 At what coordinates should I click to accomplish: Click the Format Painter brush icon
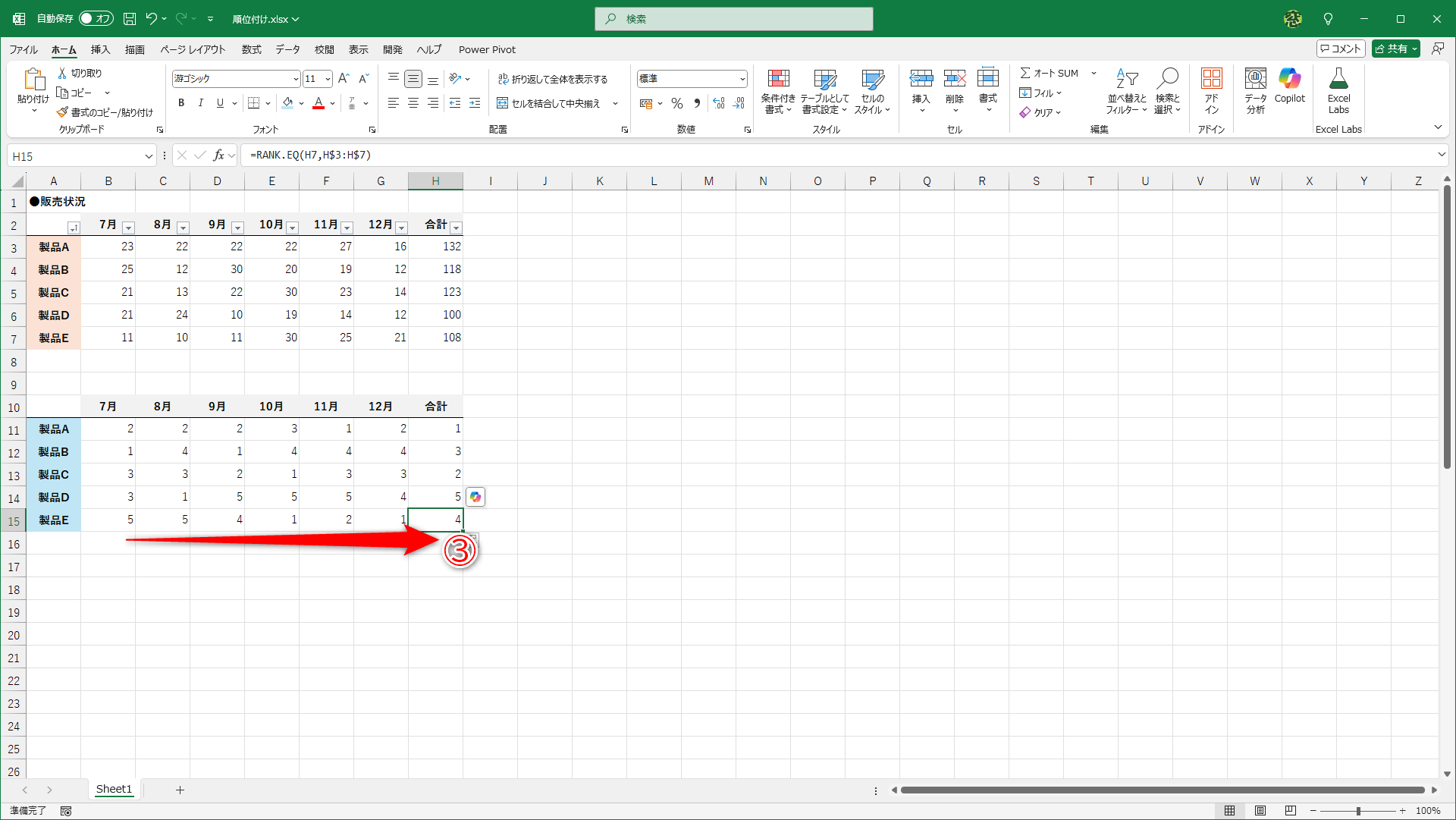point(62,112)
